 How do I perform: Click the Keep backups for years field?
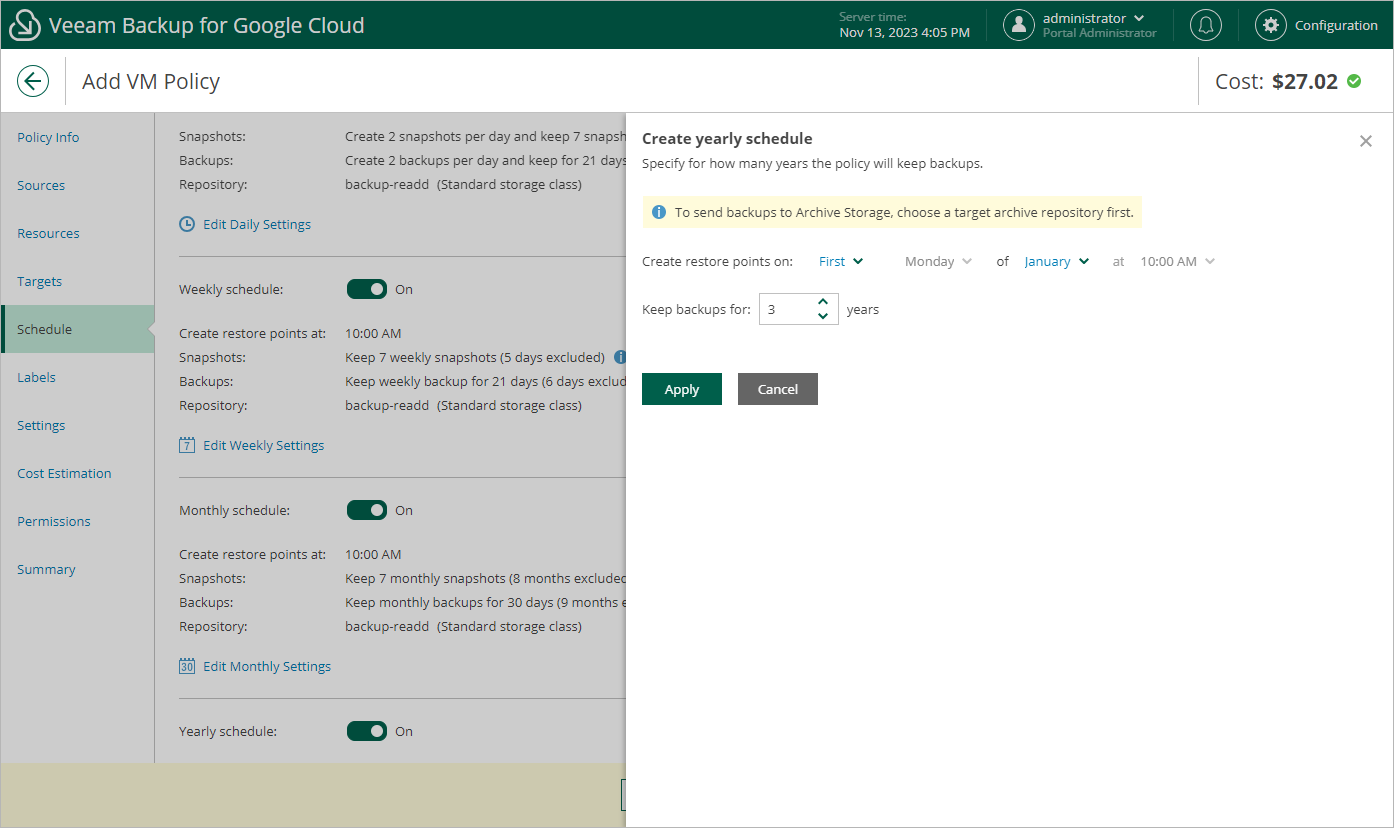pyautogui.click(x=787, y=310)
